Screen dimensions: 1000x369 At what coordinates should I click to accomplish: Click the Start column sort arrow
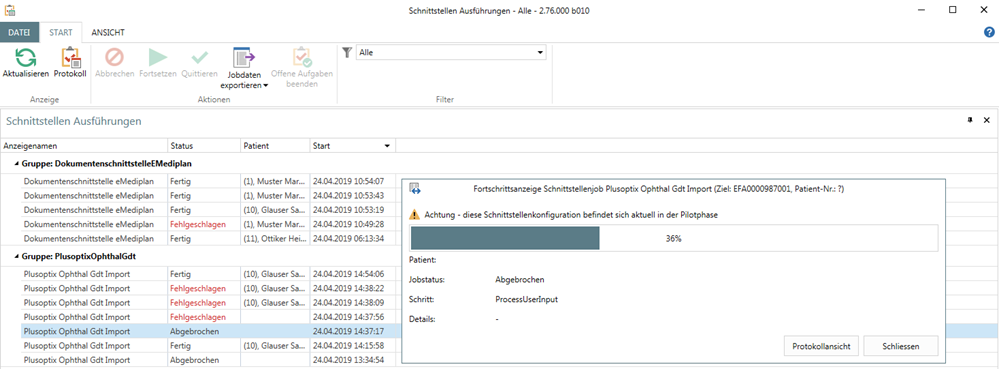(x=386, y=146)
